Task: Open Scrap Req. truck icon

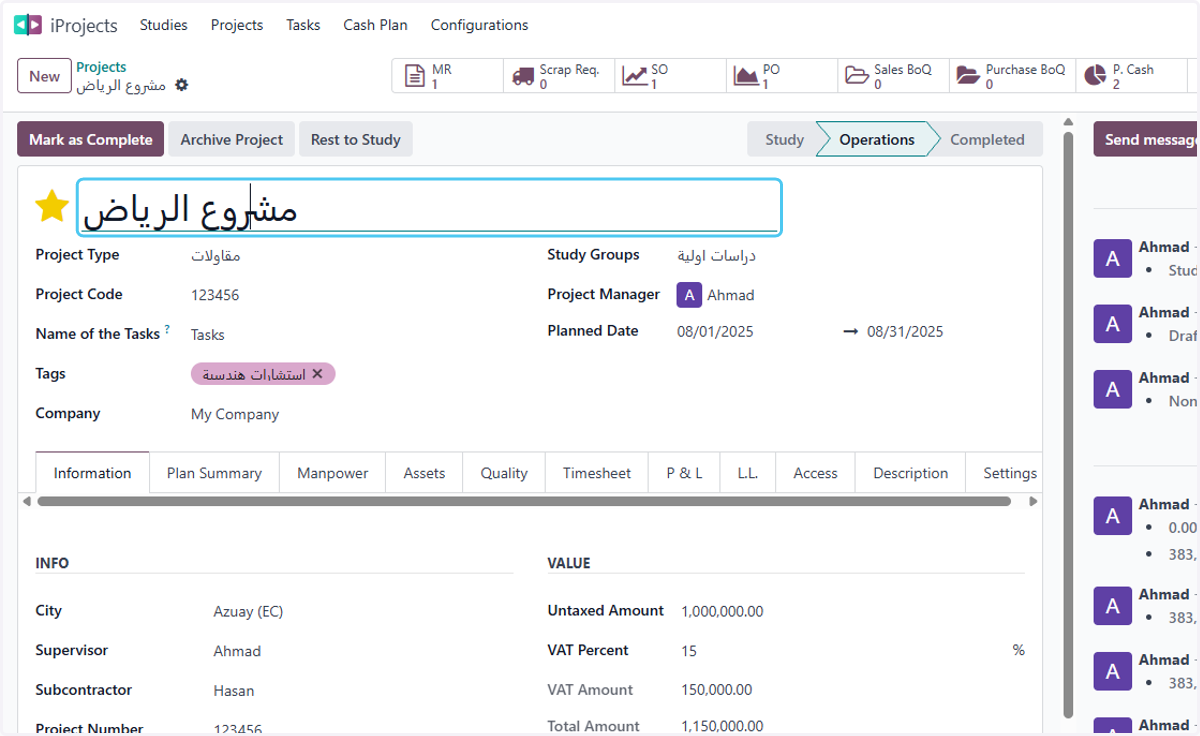Action: (523, 76)
